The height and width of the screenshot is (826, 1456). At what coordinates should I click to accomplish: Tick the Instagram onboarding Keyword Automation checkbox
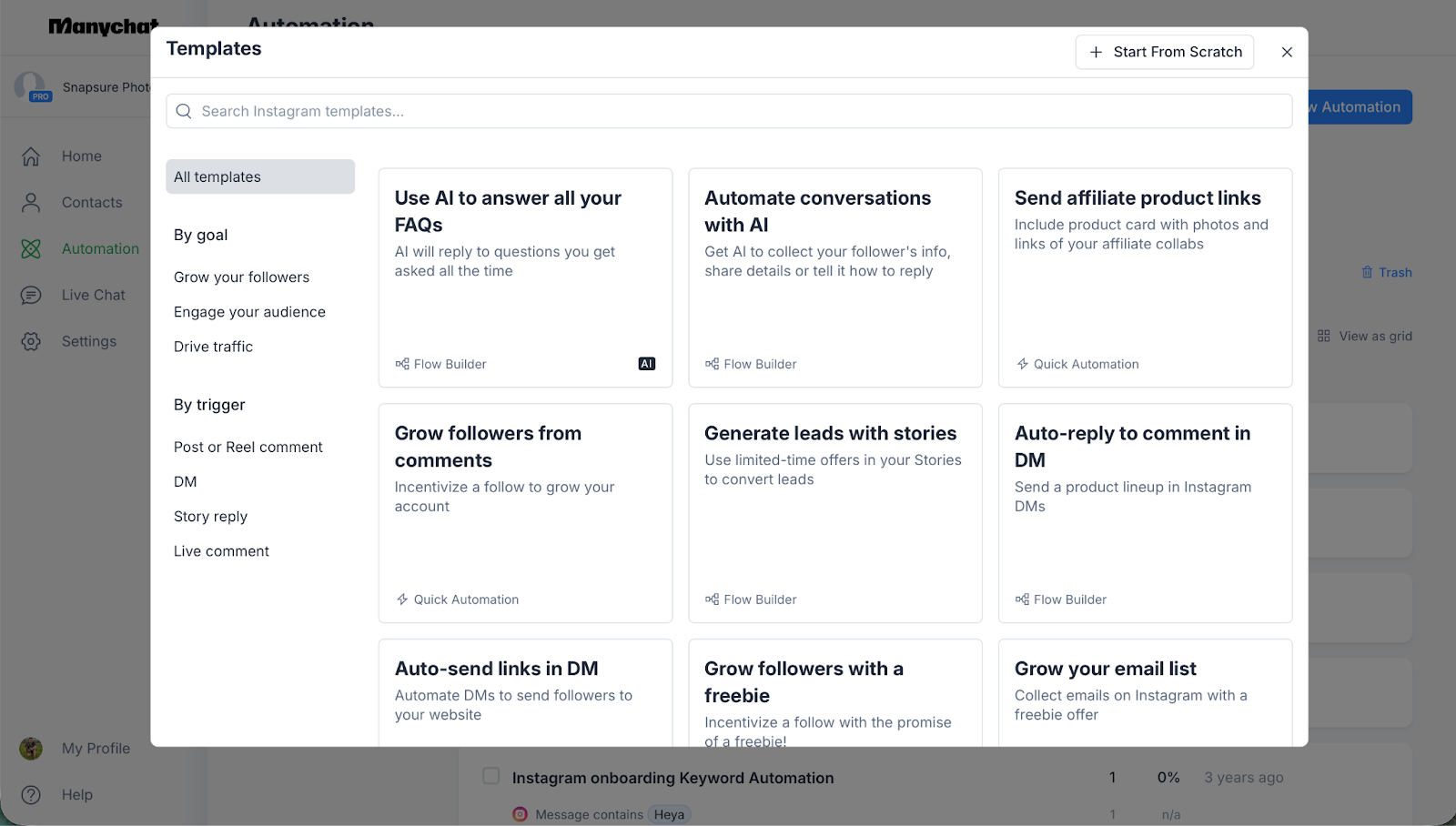click(491, 776)
